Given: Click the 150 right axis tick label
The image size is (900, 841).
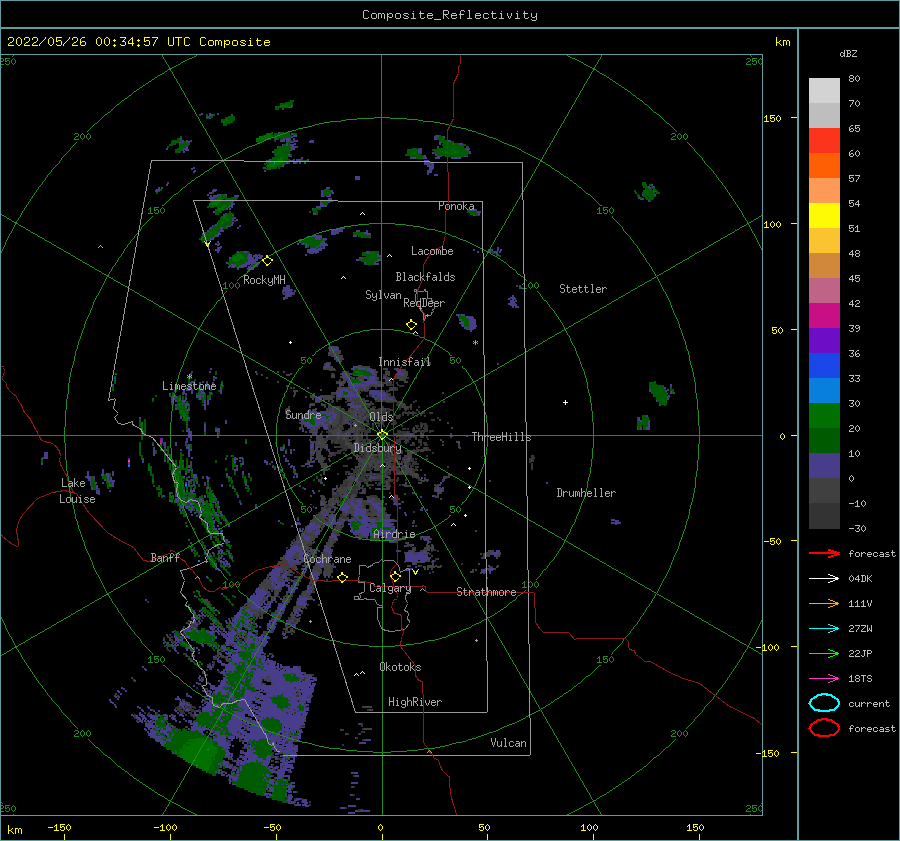Looking at the screenshot, I should click(772, 118).
